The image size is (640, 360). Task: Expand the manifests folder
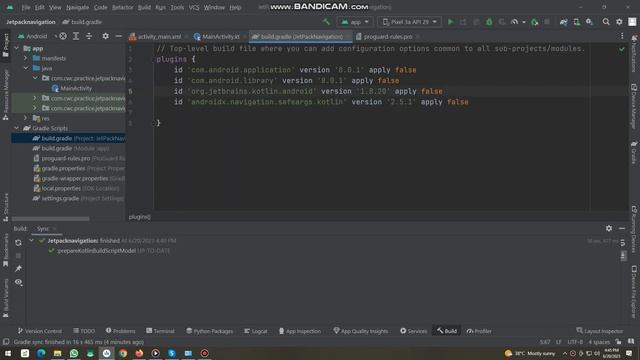[x=26, y=58]
